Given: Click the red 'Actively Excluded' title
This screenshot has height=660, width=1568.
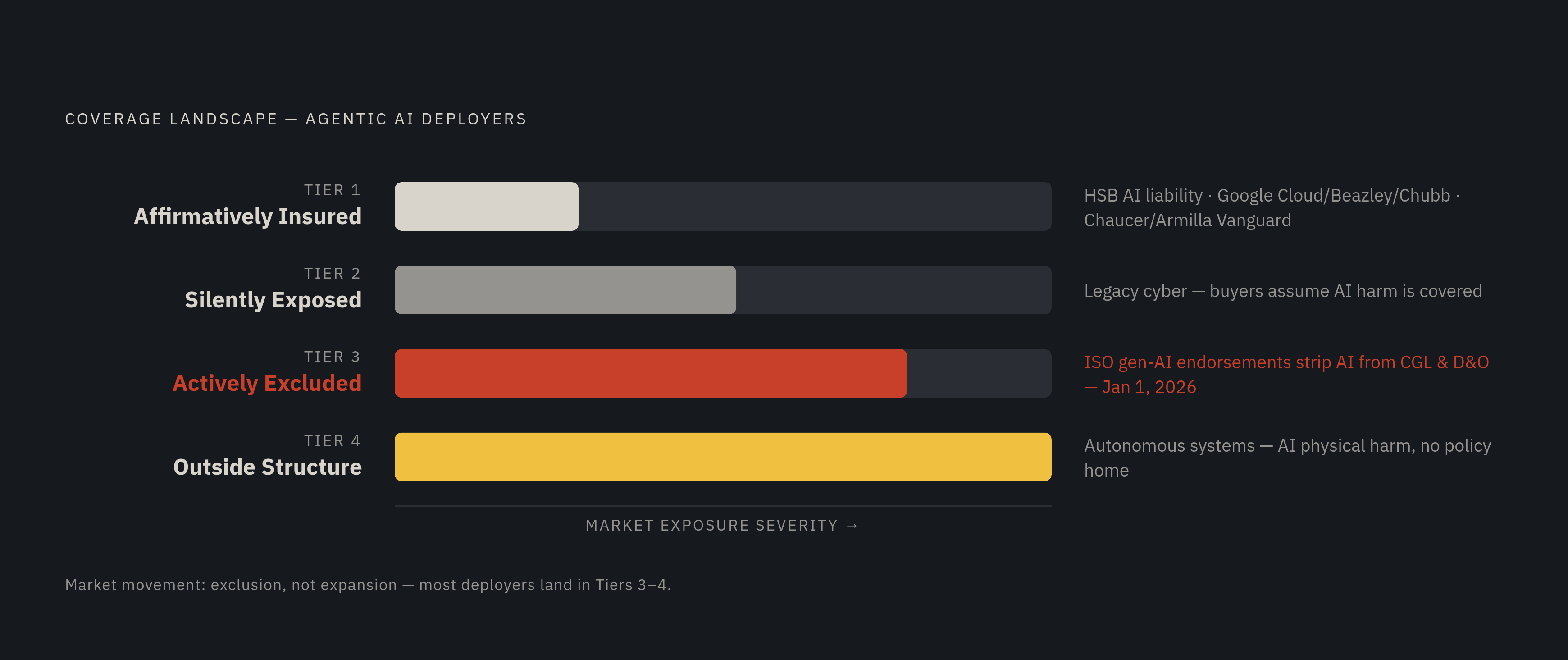Looking at the screenshot, I should click(267, 384).
